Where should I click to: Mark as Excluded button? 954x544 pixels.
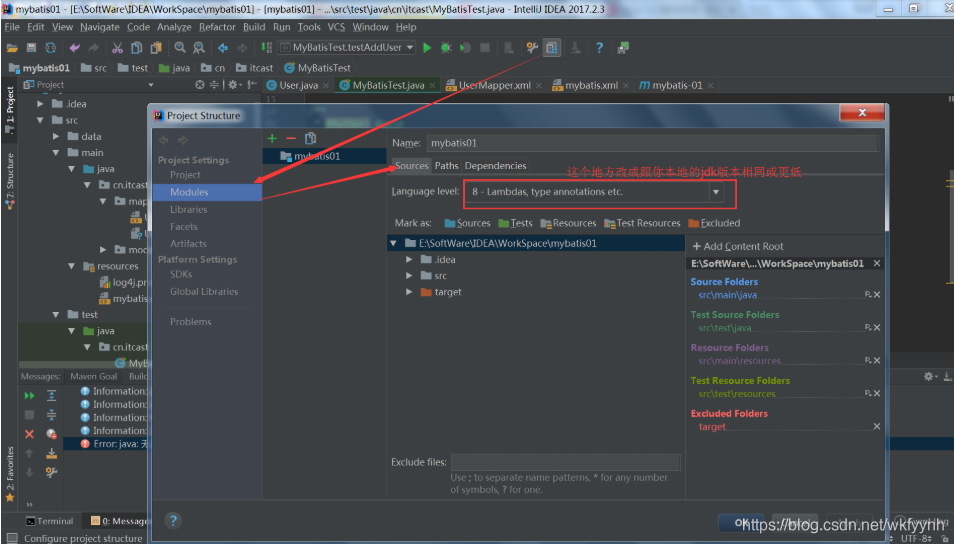(x=714, y=223)
